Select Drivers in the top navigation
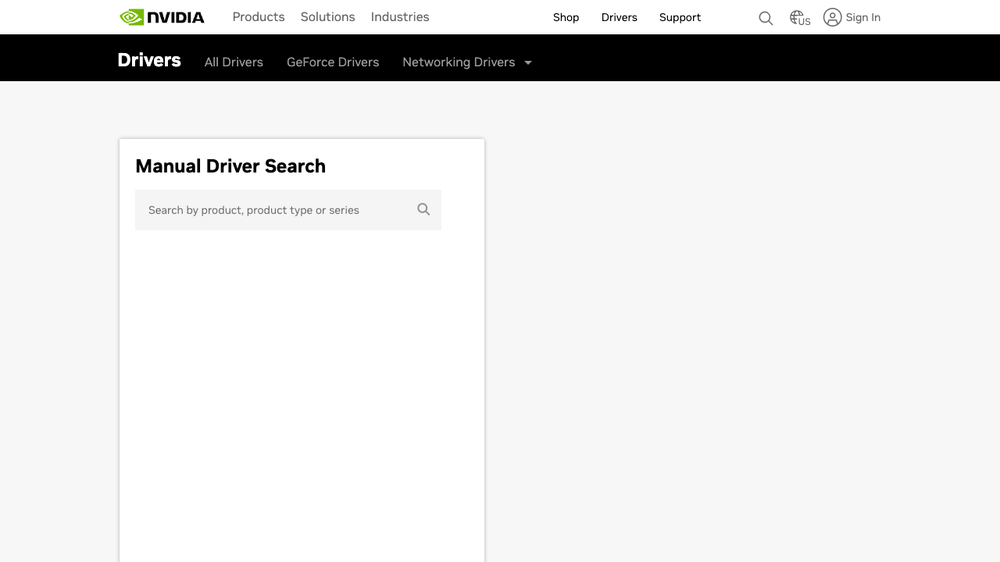The image size is (1000, 562). pos(619,18)
